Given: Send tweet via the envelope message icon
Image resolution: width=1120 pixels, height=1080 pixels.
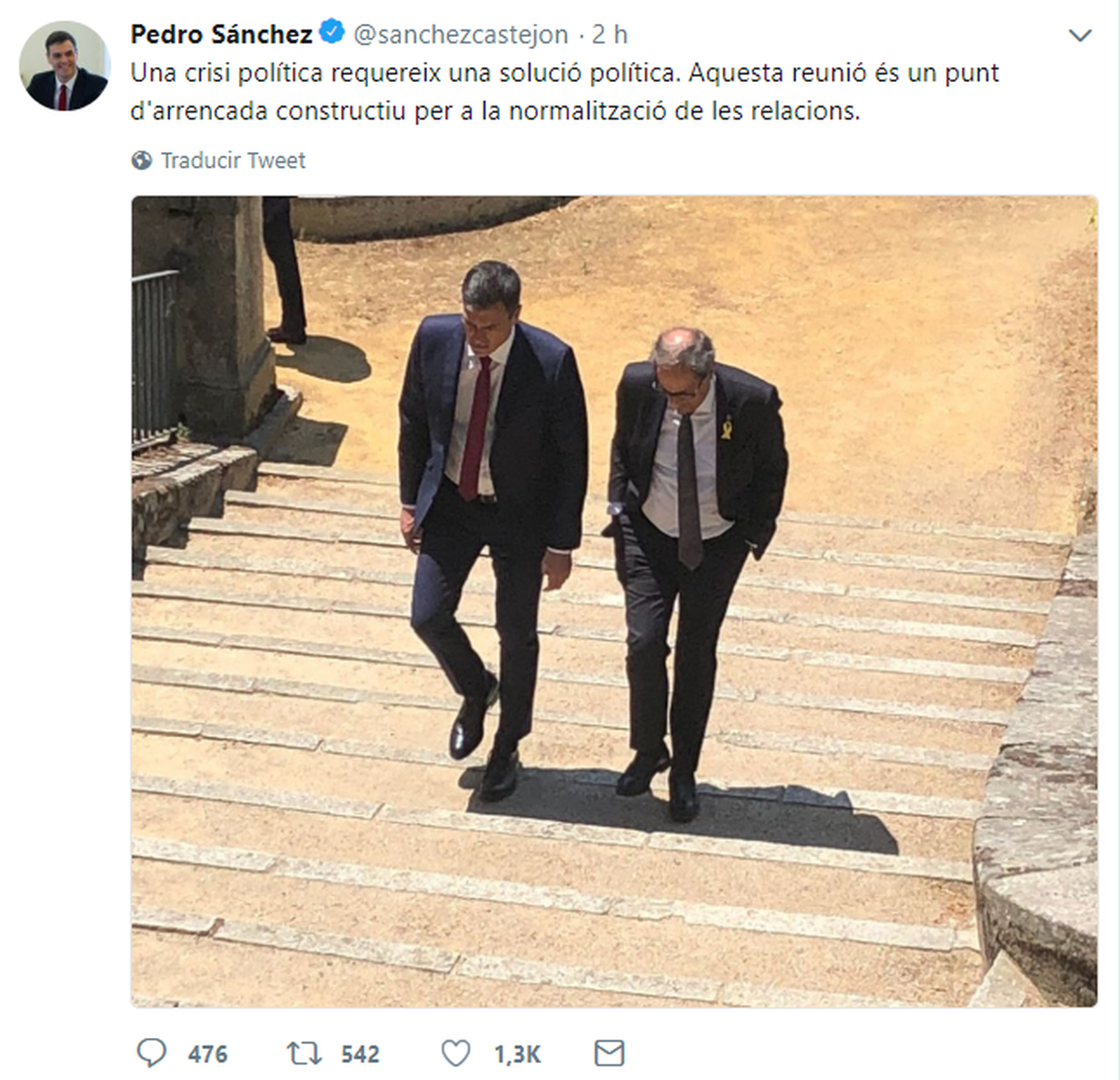Looking at the screenshot, I should (609, 1053).
